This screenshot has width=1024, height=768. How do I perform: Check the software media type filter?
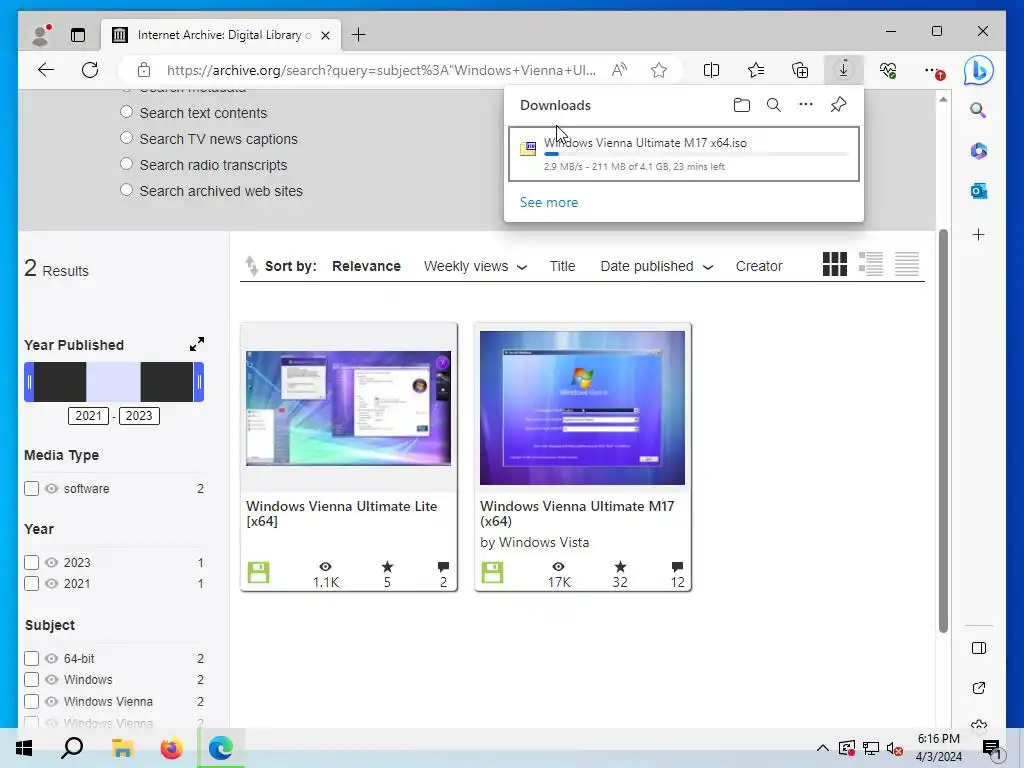pos(31,488)
